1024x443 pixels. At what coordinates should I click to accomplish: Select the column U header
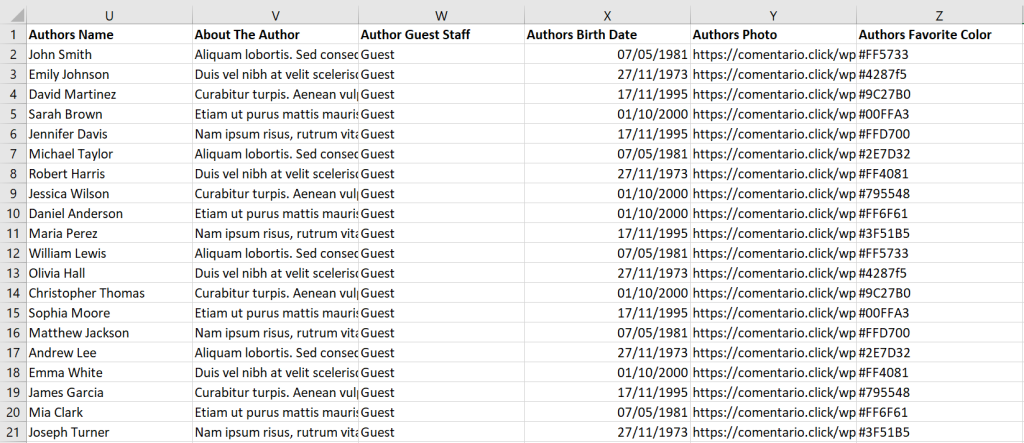[109, 13]
